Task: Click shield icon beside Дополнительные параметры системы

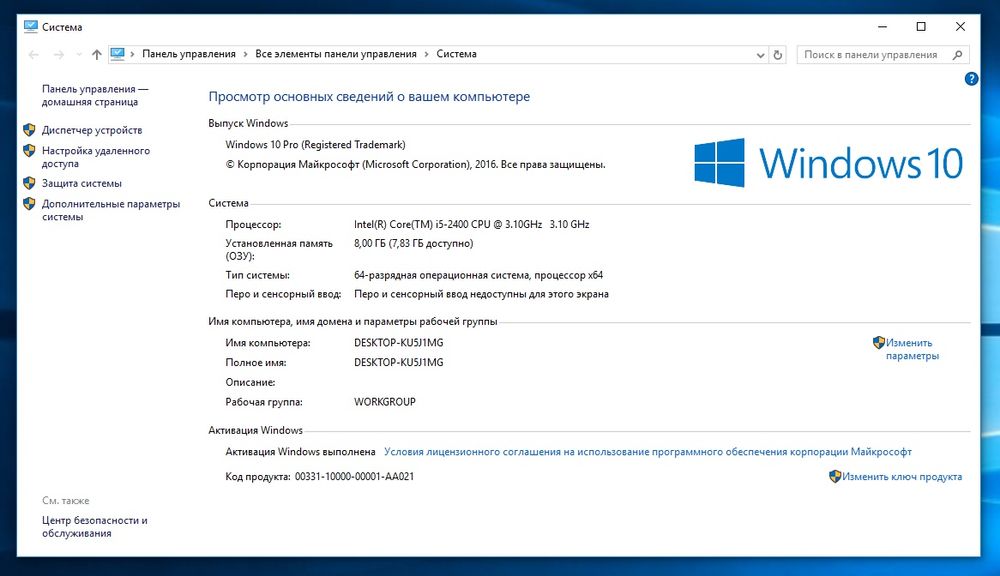Action: click(29, 203)
